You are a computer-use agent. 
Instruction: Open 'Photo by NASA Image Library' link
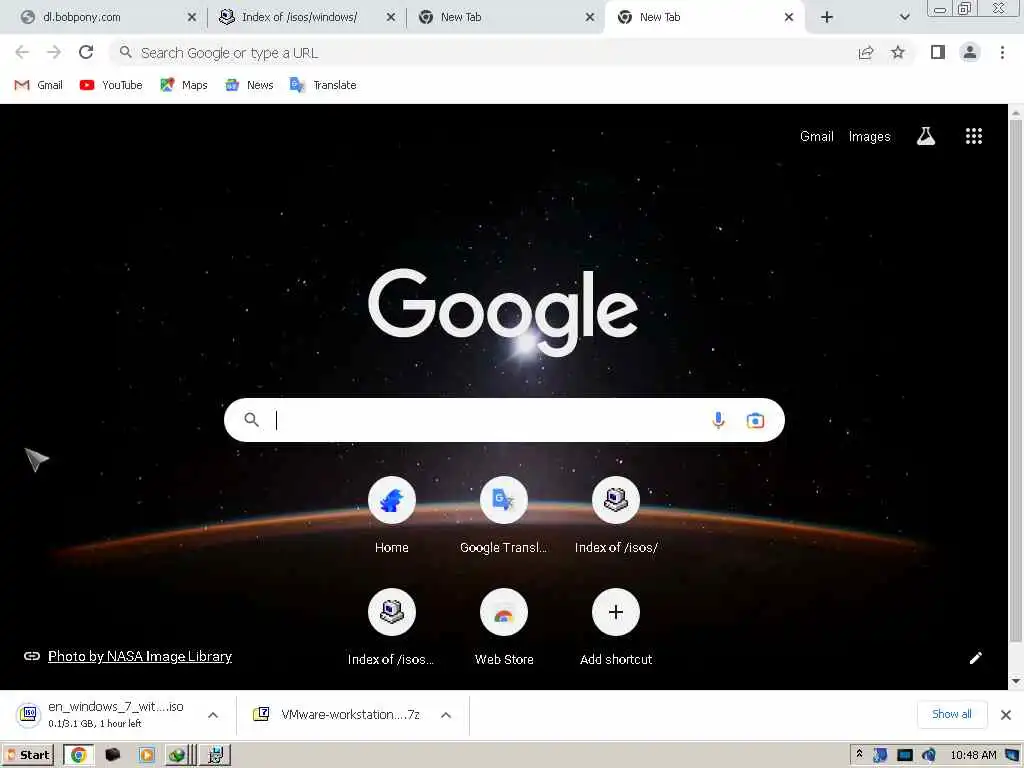pos(140,656)
